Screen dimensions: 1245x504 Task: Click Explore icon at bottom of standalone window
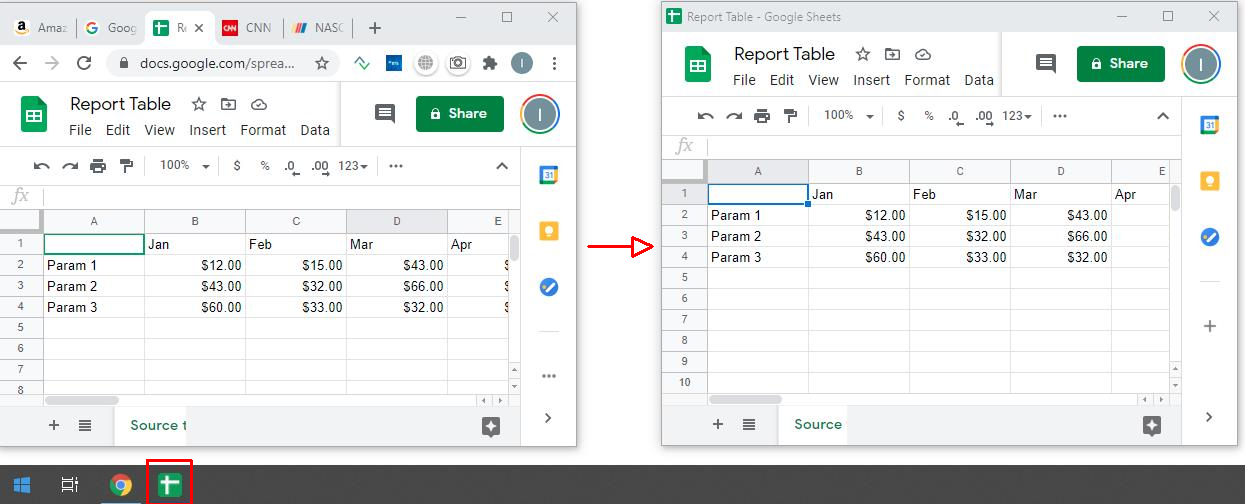coord(1151,425)
